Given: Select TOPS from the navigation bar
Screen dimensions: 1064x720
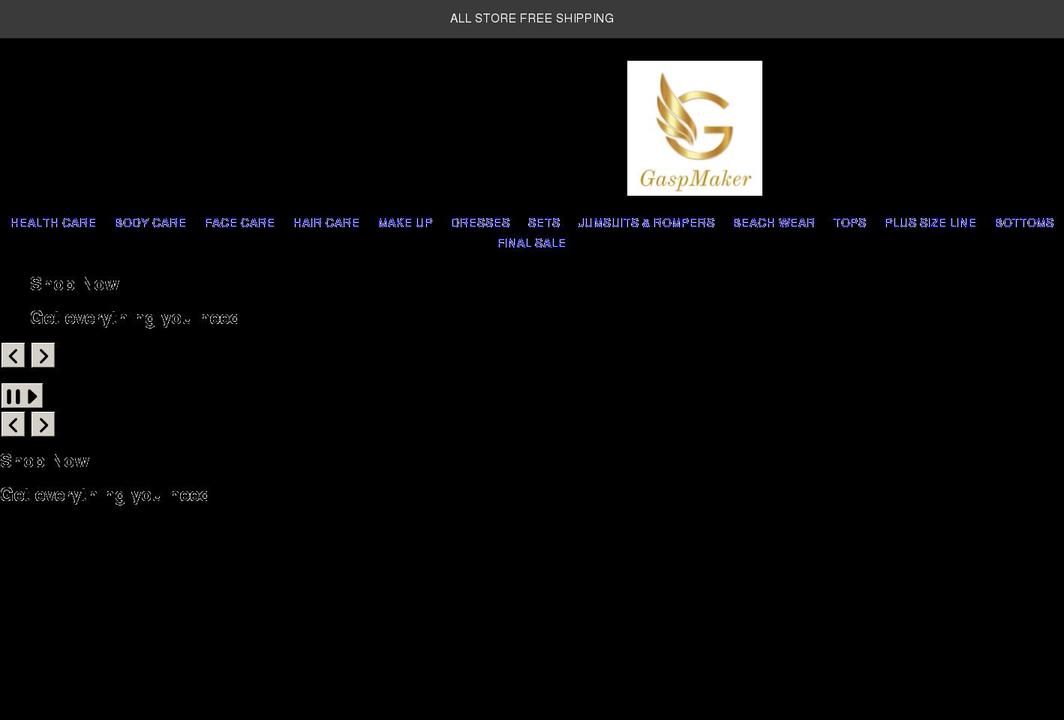Looking at the screenshot, I should tap(849, 222).
